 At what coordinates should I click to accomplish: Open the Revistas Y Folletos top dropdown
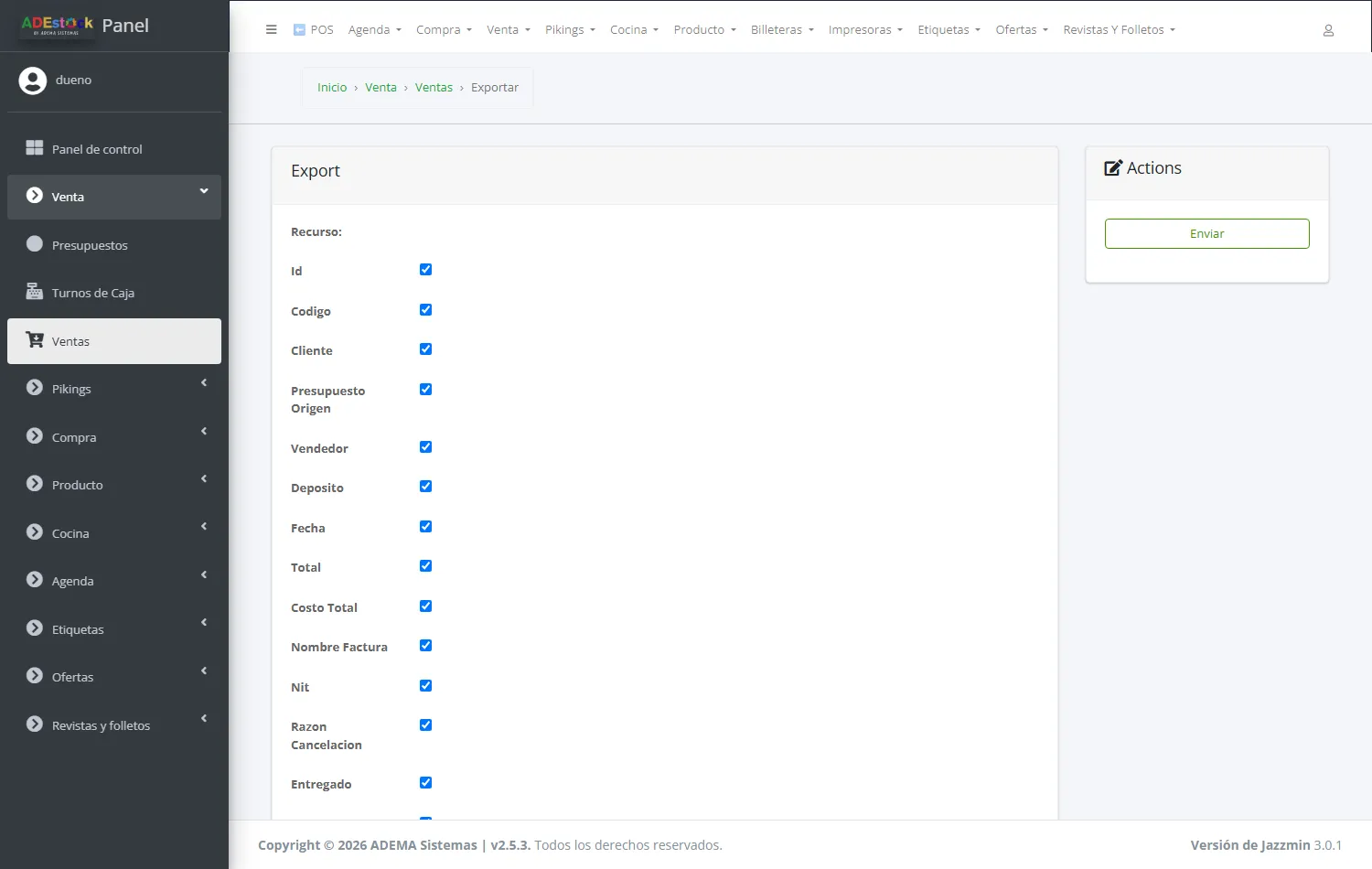pyautogui.click(x=1119, y=30)
